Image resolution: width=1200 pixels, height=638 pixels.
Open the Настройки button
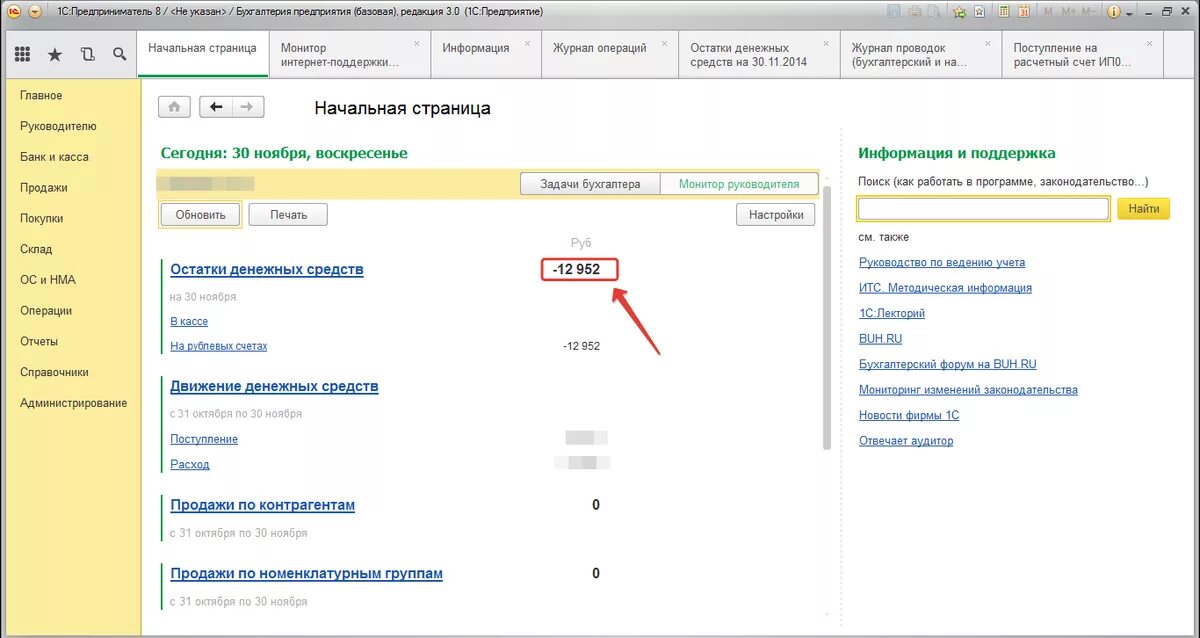coord(776,214)
